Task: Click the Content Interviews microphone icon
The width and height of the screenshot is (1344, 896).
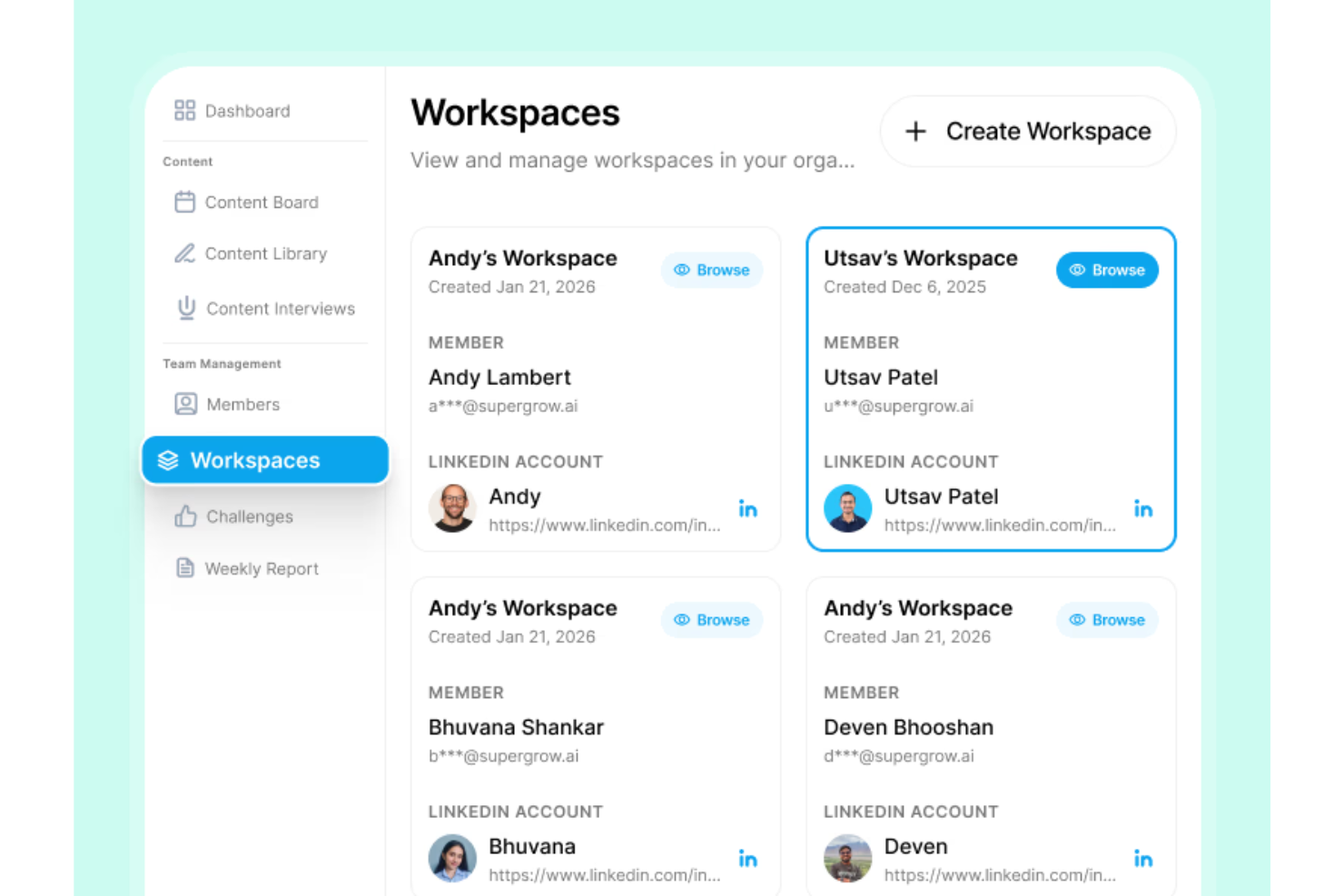Action: [x=186, y=308]
